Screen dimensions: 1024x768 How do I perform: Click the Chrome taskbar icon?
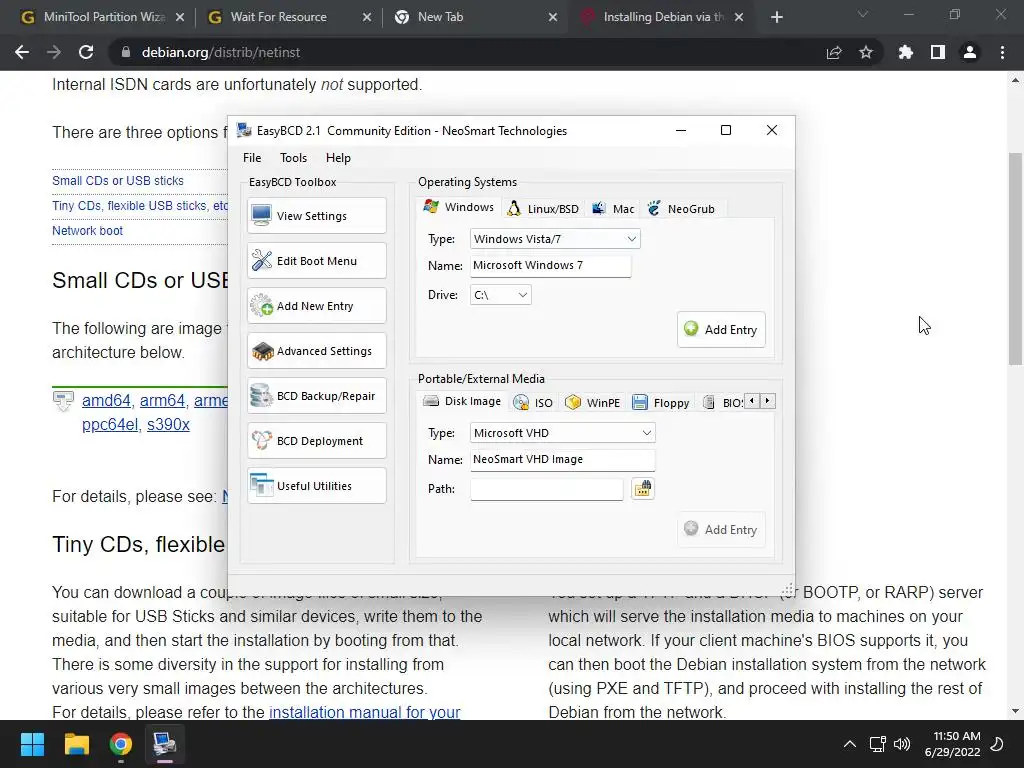[121, 744]
